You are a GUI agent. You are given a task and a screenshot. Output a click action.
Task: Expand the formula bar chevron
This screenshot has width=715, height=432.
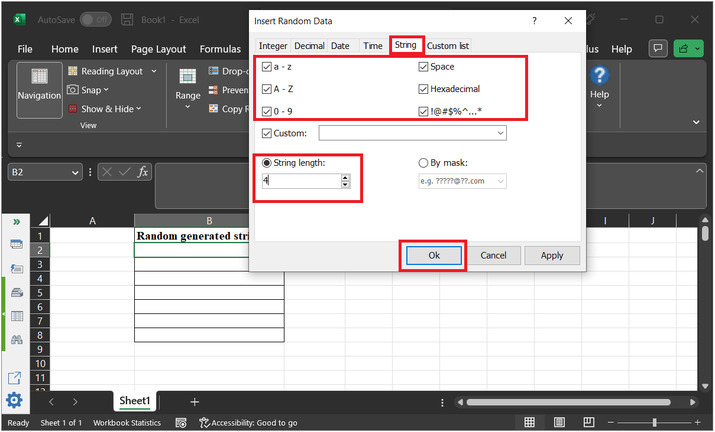[x=699, y=171]
